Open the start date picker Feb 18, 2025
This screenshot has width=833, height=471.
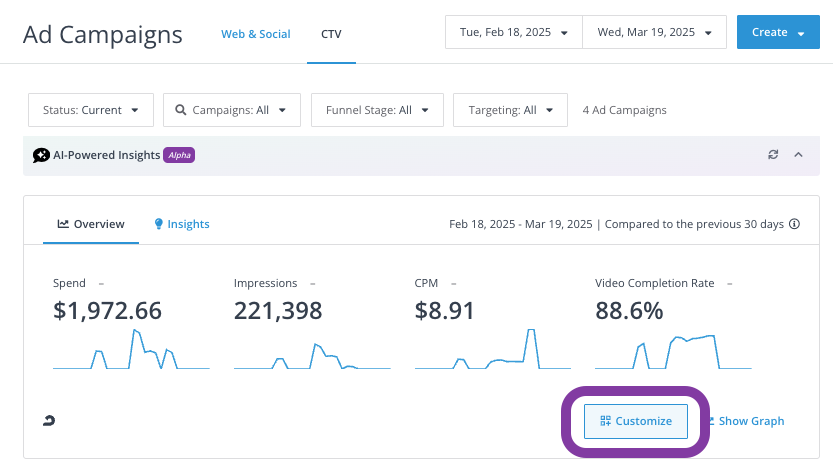point(513,32)
